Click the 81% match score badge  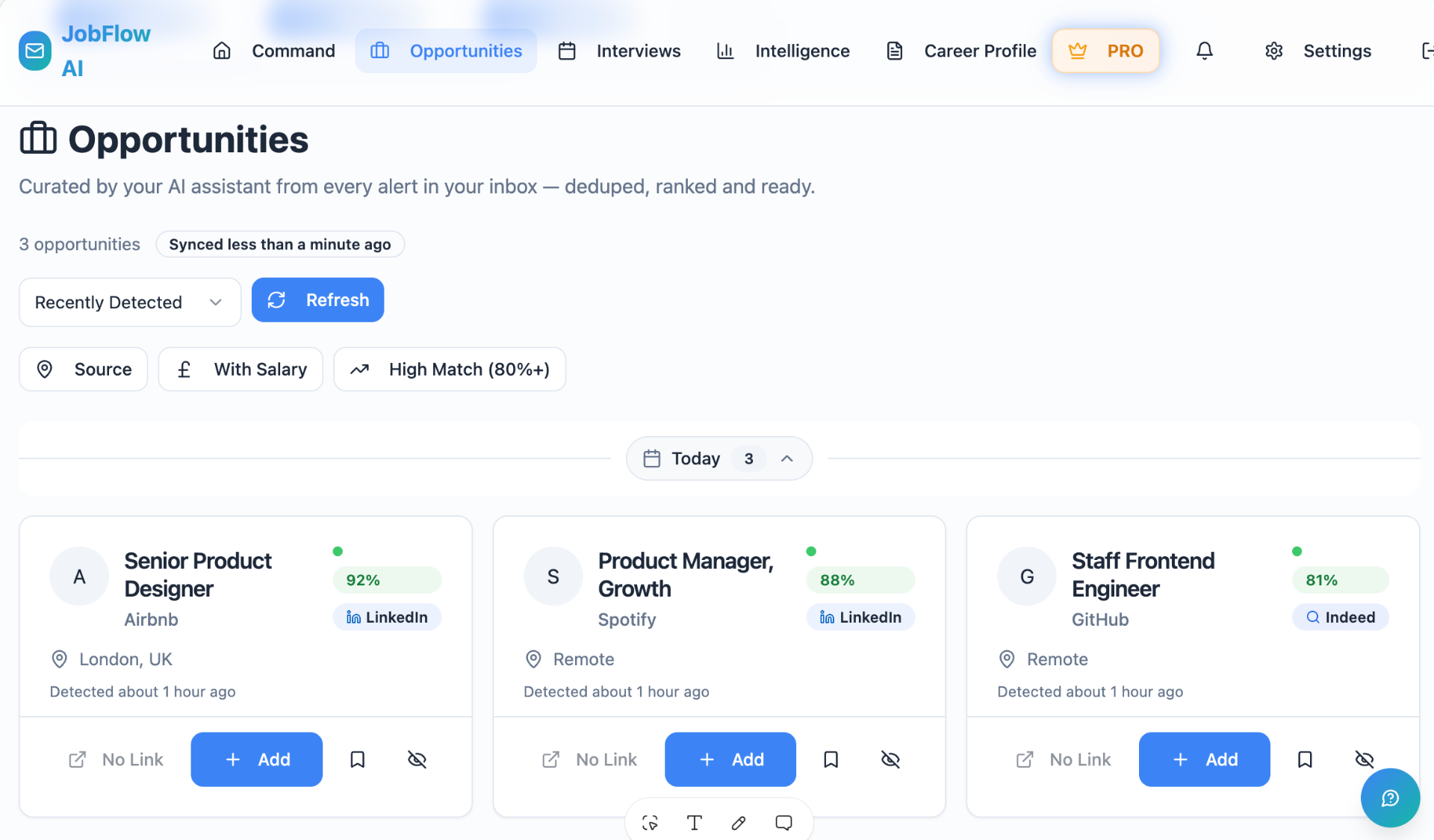click(x=1341, y=580)
